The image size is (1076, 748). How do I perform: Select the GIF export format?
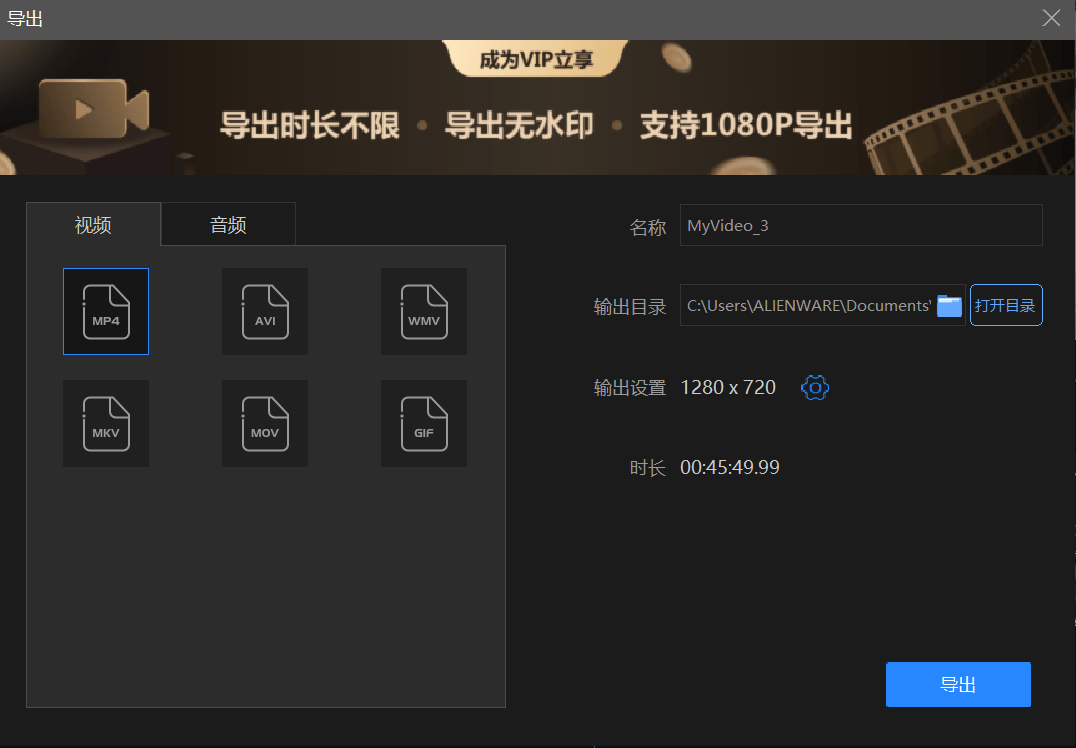(x=424, y=423)
